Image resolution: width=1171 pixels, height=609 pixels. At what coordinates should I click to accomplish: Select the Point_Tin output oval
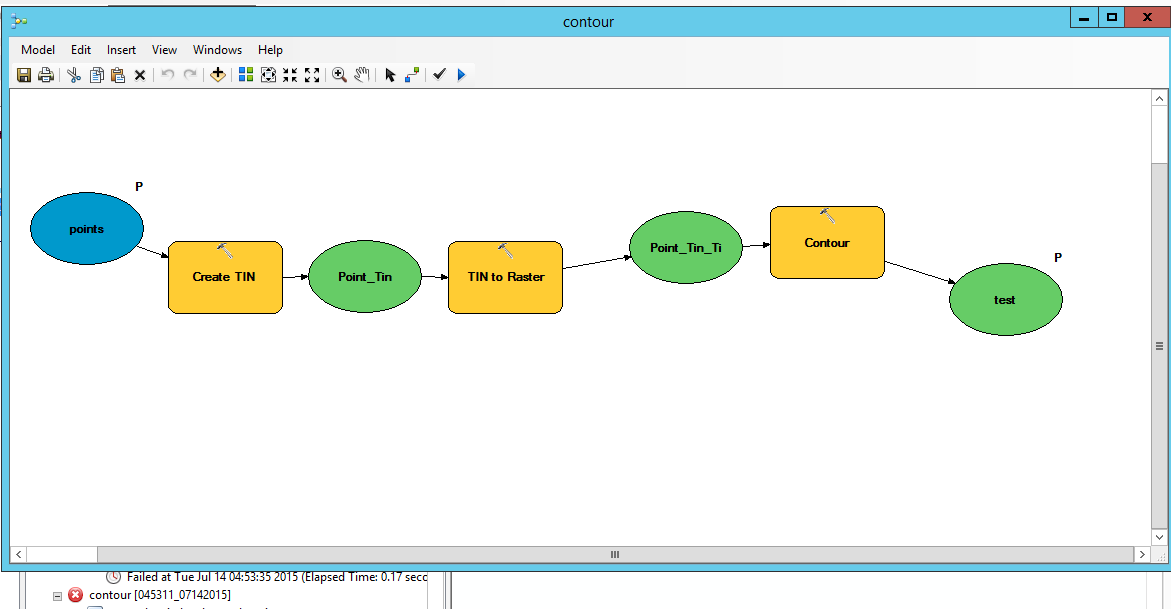click(364, 276)
